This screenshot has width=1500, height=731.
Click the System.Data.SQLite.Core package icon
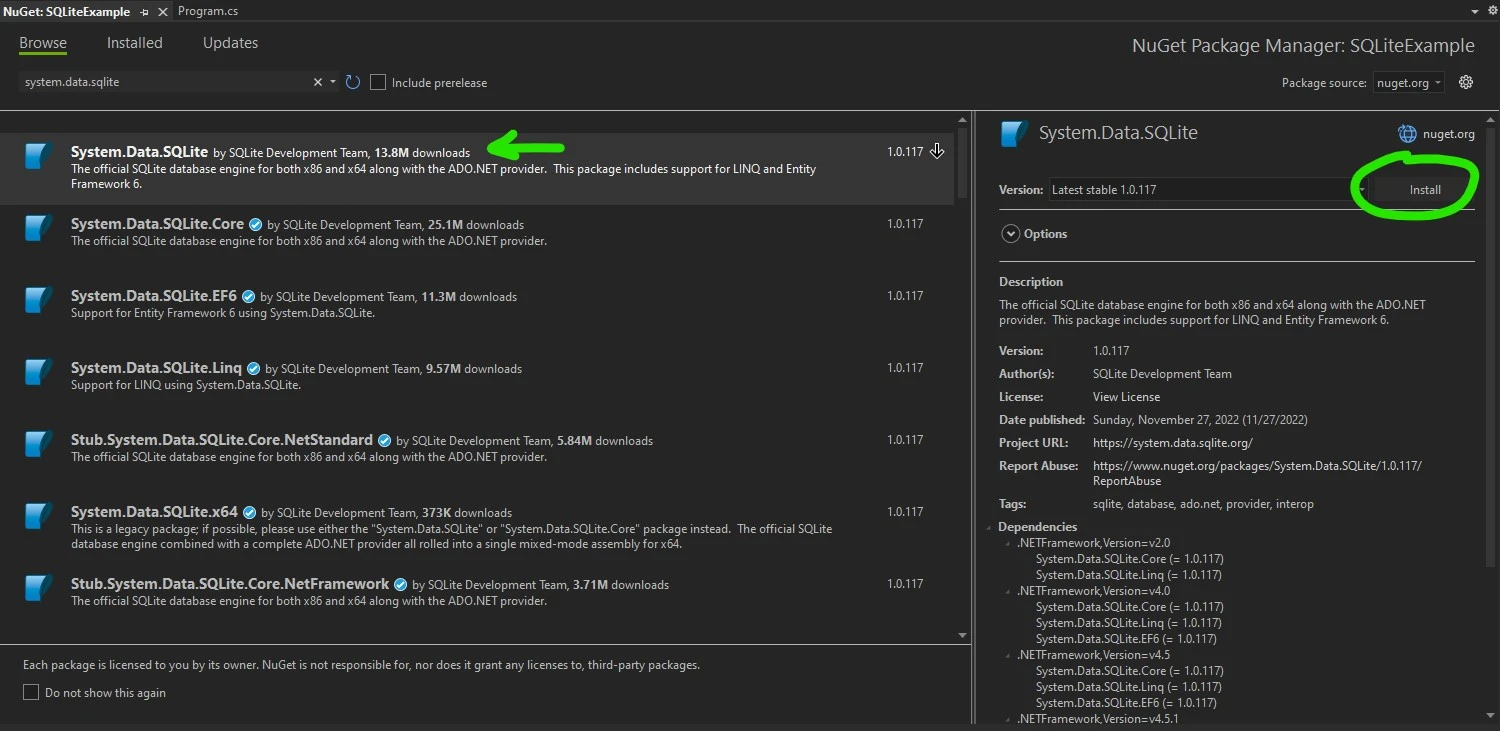(38, 229)
